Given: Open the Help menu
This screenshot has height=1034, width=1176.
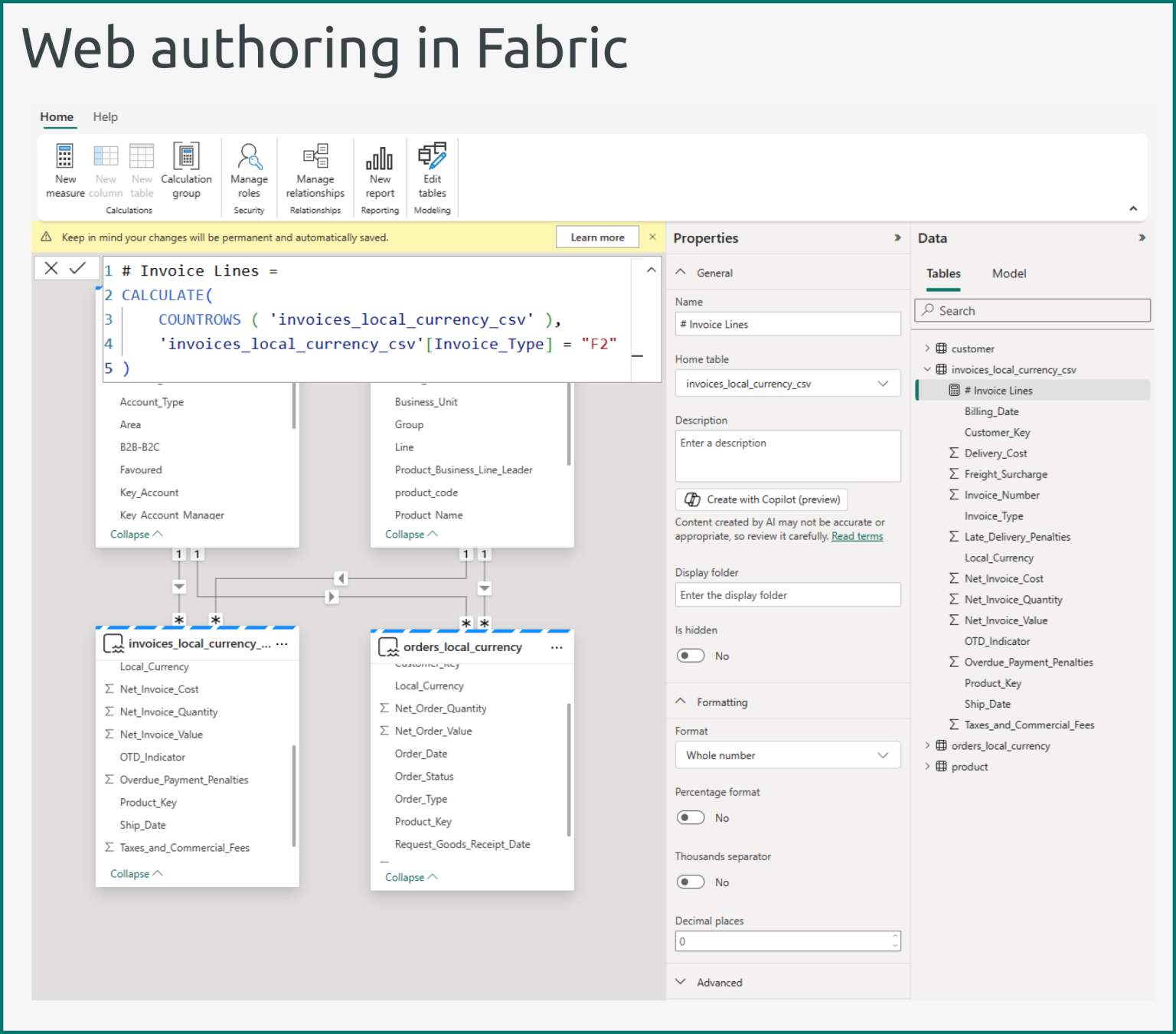Looking at the screenshot, I should 105,116.
